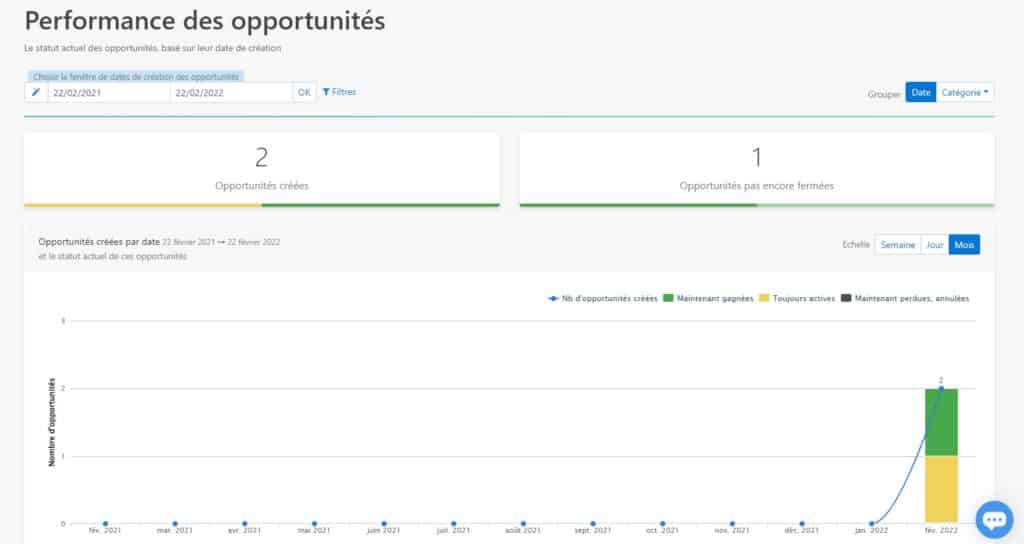
Task: Open the chat support bubble icon
Action: coord(994,520)
